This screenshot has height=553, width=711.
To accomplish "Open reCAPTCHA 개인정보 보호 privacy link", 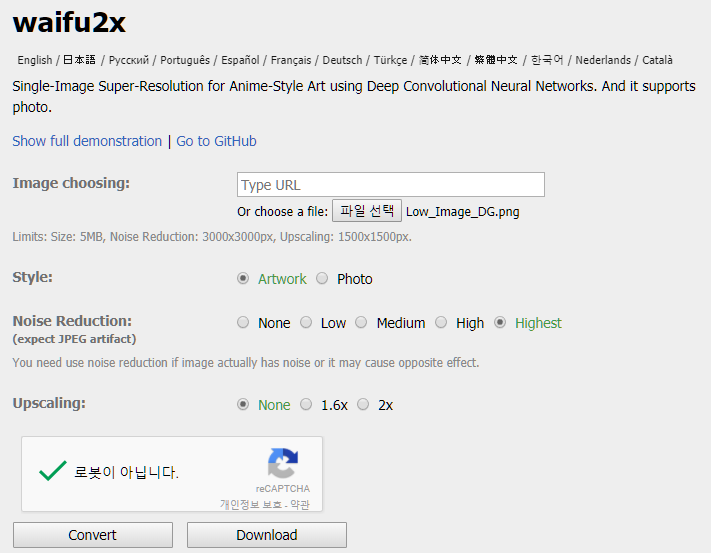I will coord(251,504).
